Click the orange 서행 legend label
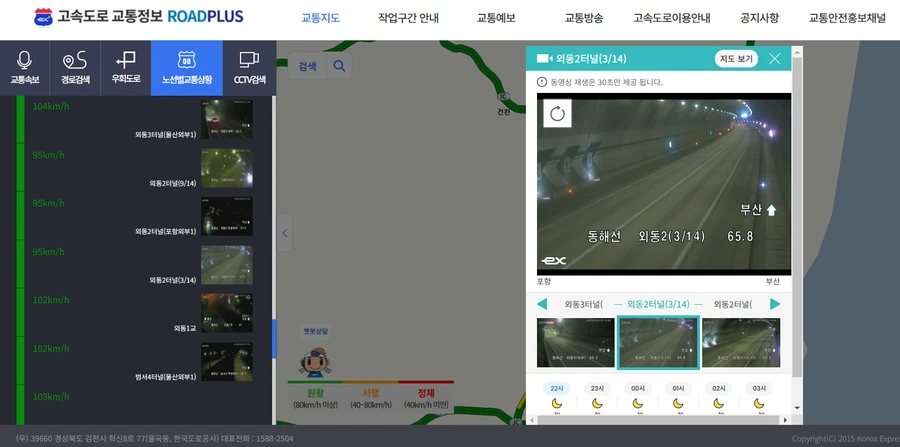The image size is (900, 447). 371,393
